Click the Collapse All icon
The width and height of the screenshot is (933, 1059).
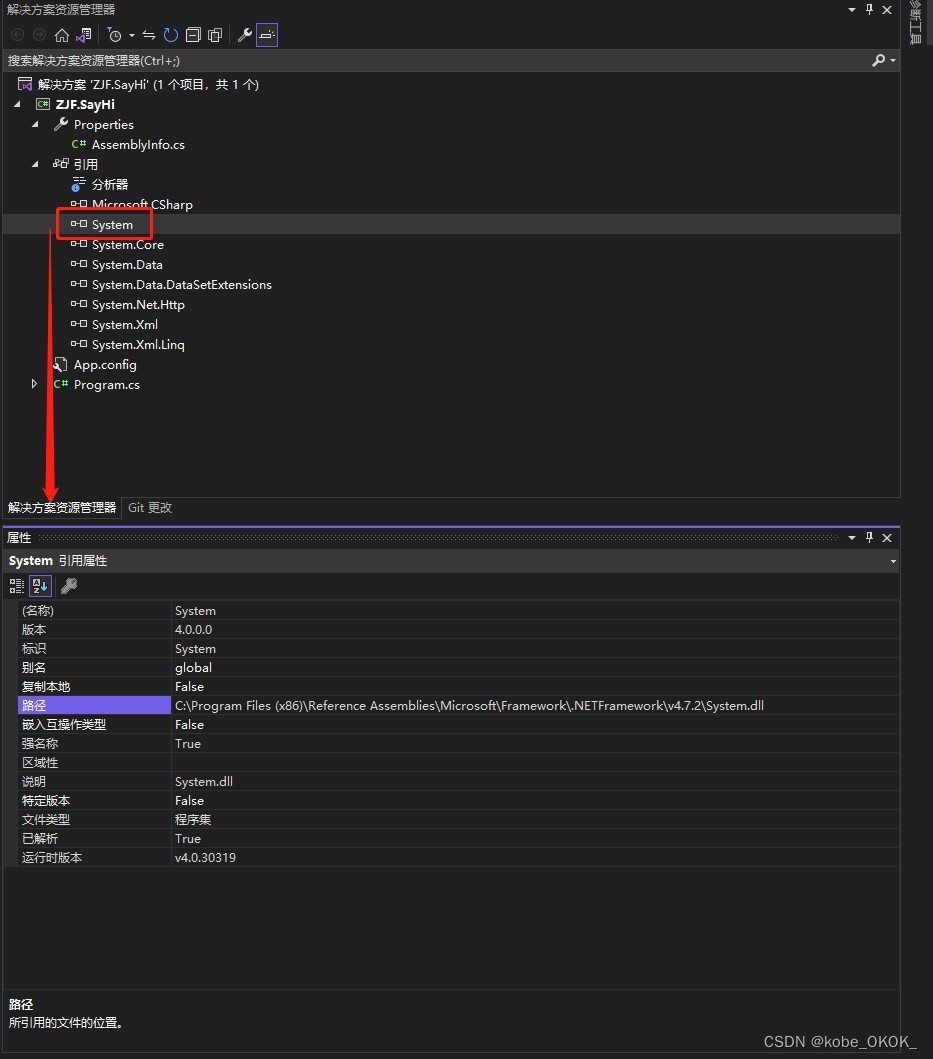193,35
